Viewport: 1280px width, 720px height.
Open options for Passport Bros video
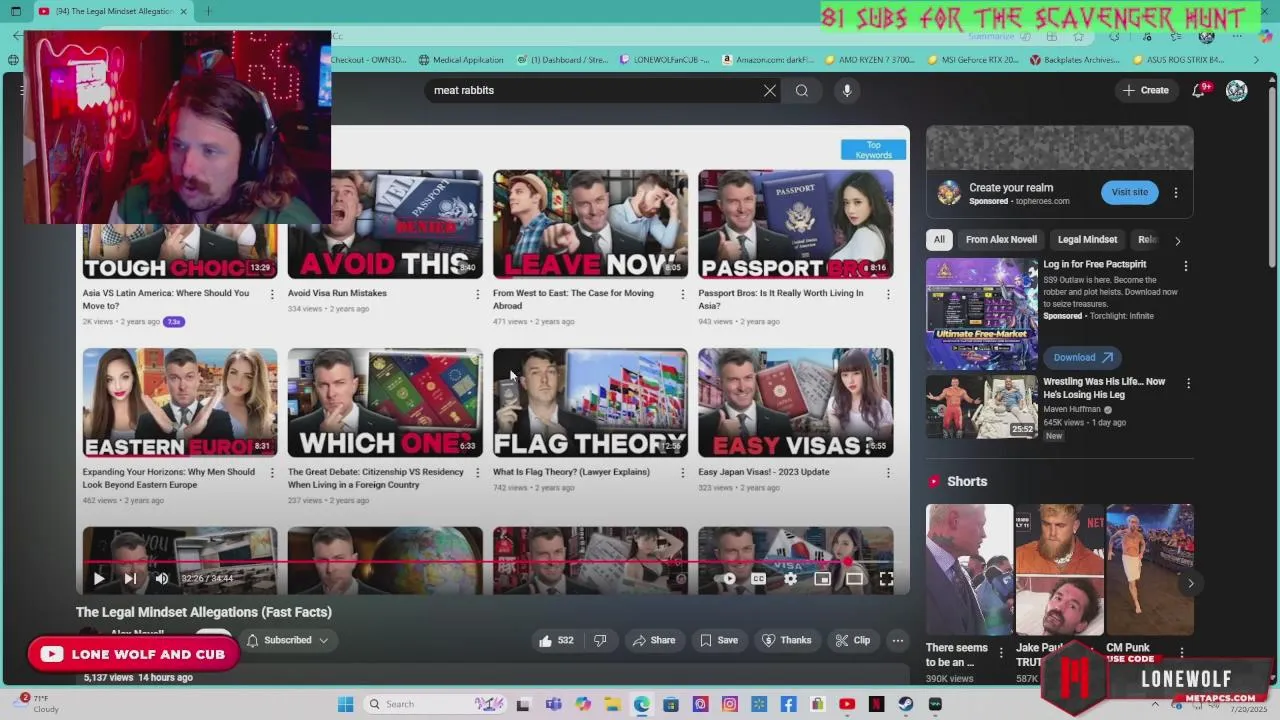(888, 294)
